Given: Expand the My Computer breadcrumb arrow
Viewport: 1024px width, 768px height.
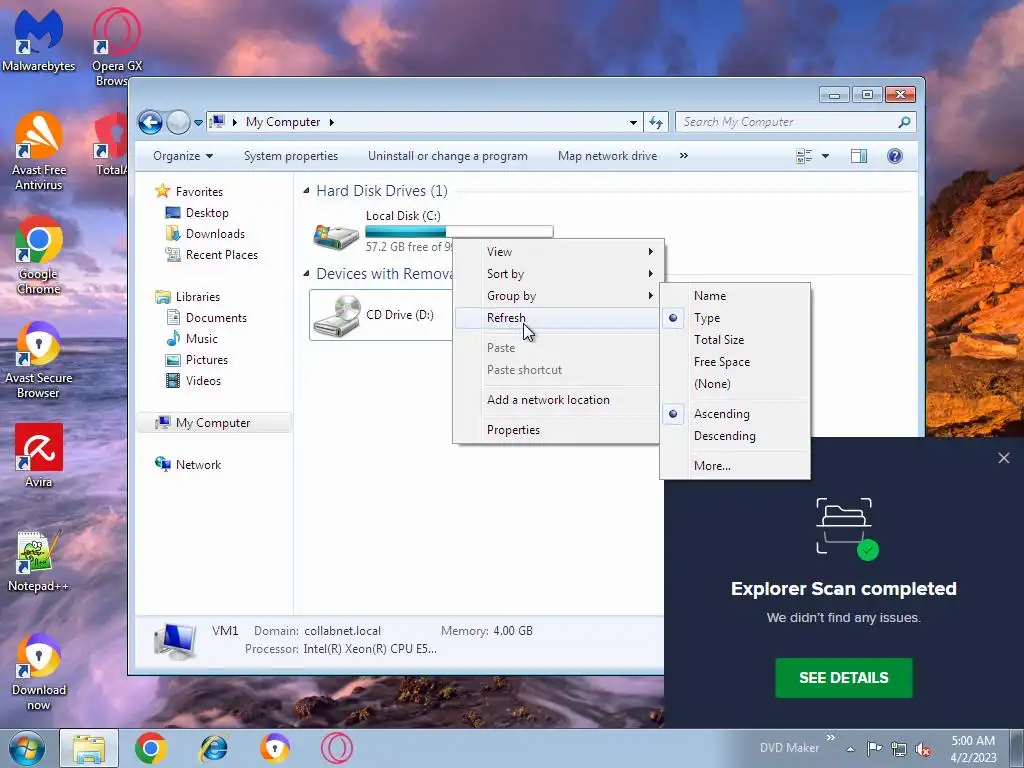Looking at the screenshot, I should [x=332, y=122].
